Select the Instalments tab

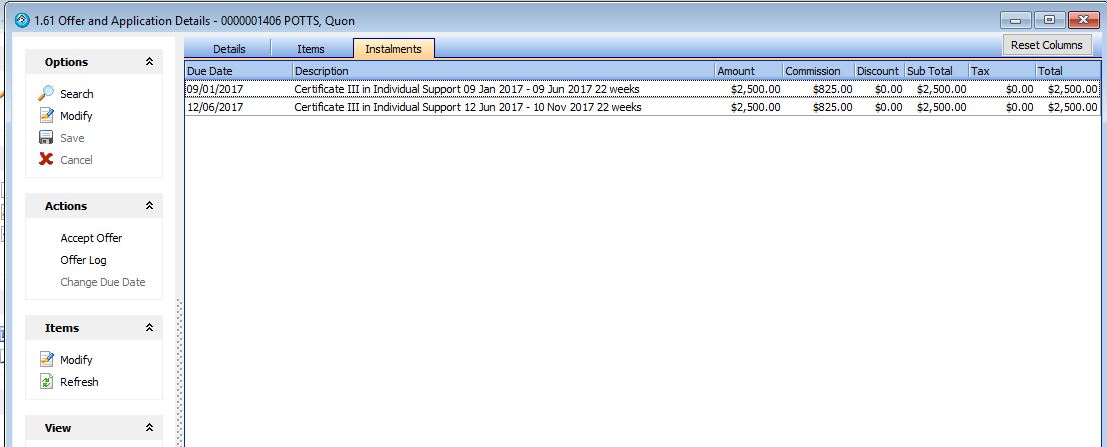393,49
